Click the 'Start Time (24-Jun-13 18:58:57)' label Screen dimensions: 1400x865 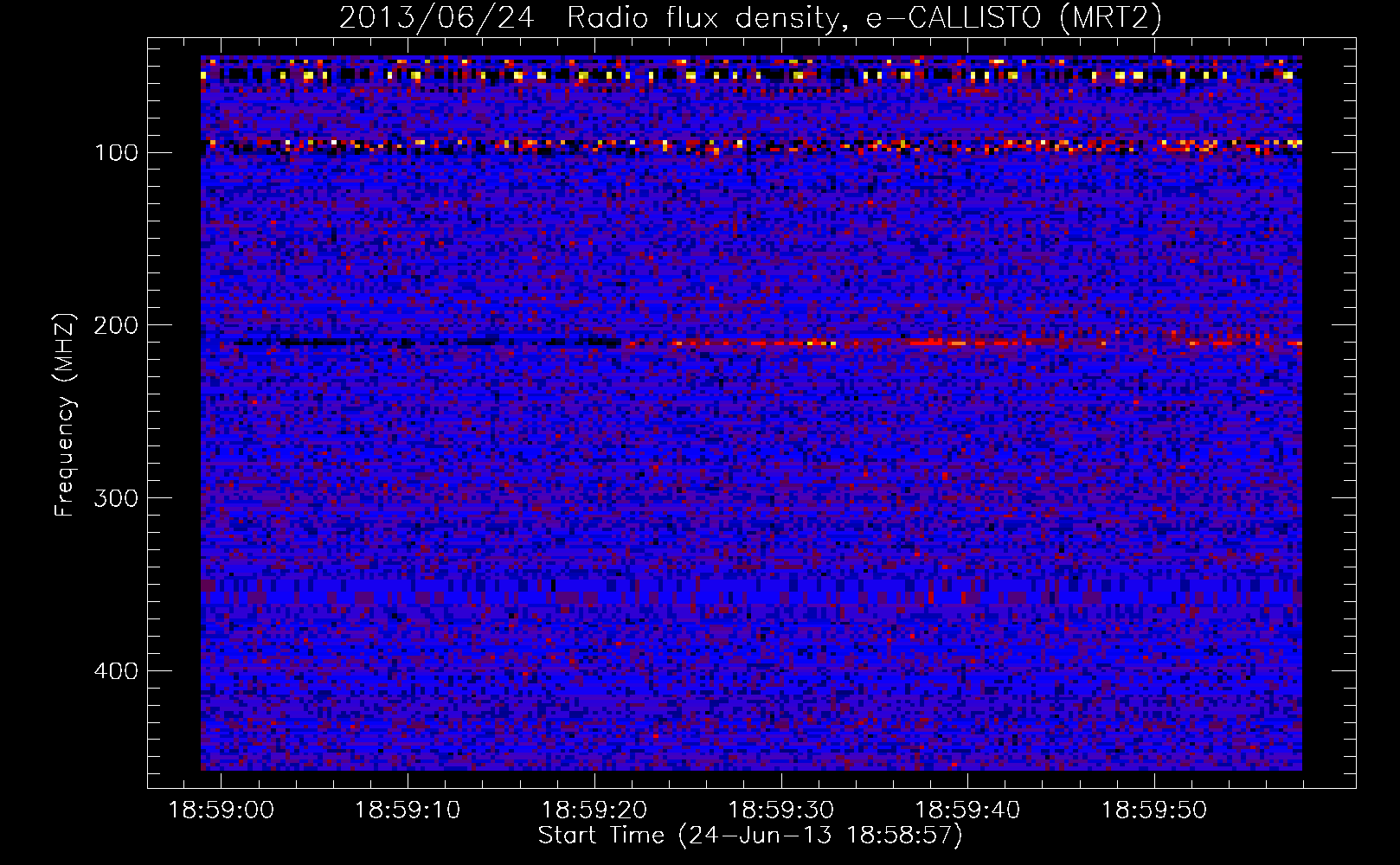pyautogui.click(x=750, y=836)
